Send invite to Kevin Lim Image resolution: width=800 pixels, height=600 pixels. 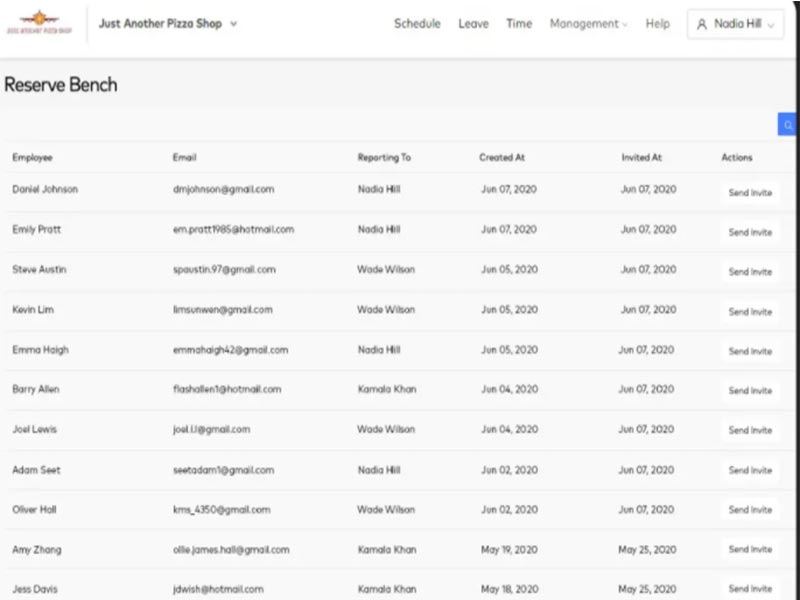(x=750, y=312)
